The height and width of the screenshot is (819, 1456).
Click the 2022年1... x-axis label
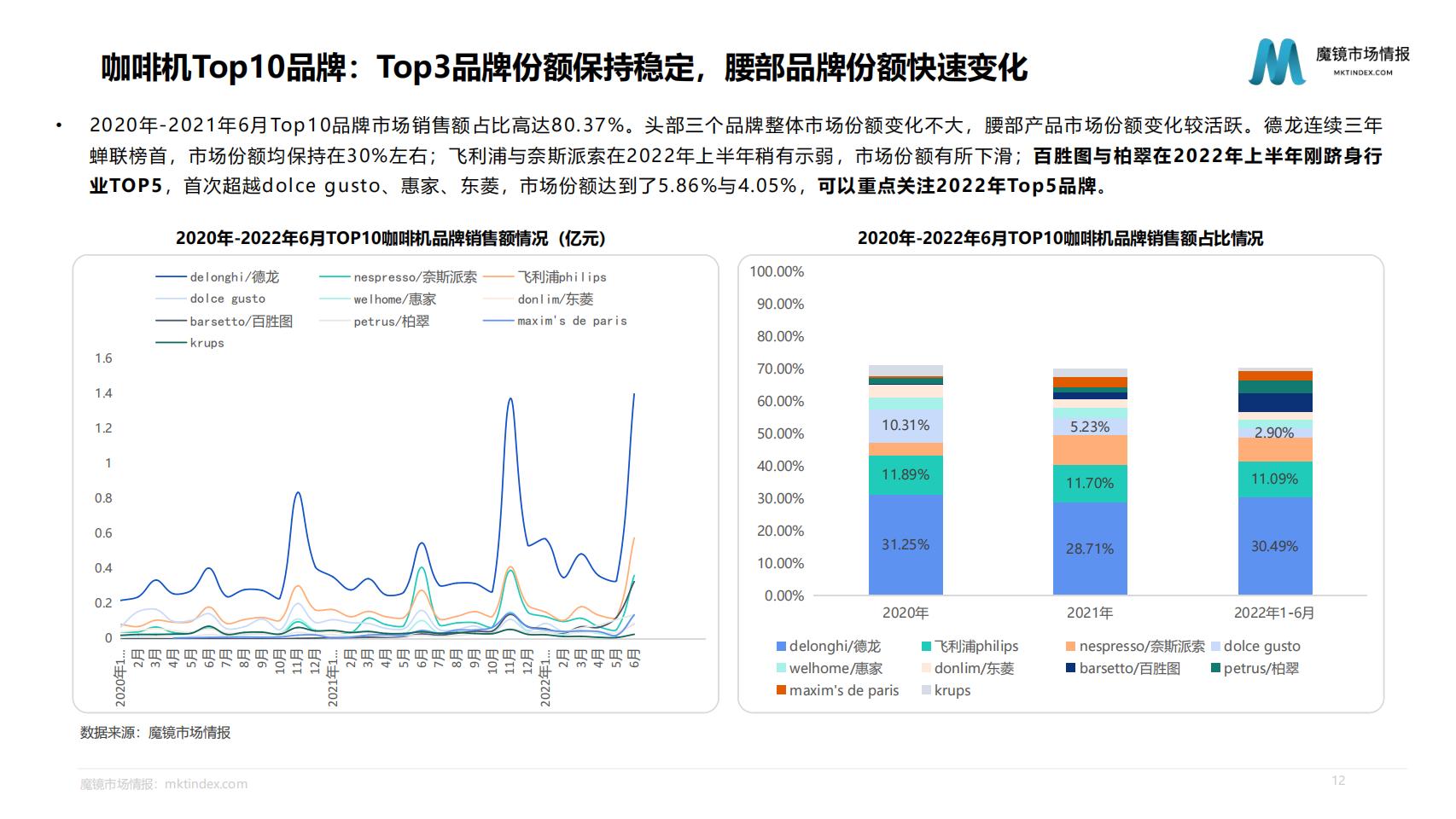[x=545, y=677]
